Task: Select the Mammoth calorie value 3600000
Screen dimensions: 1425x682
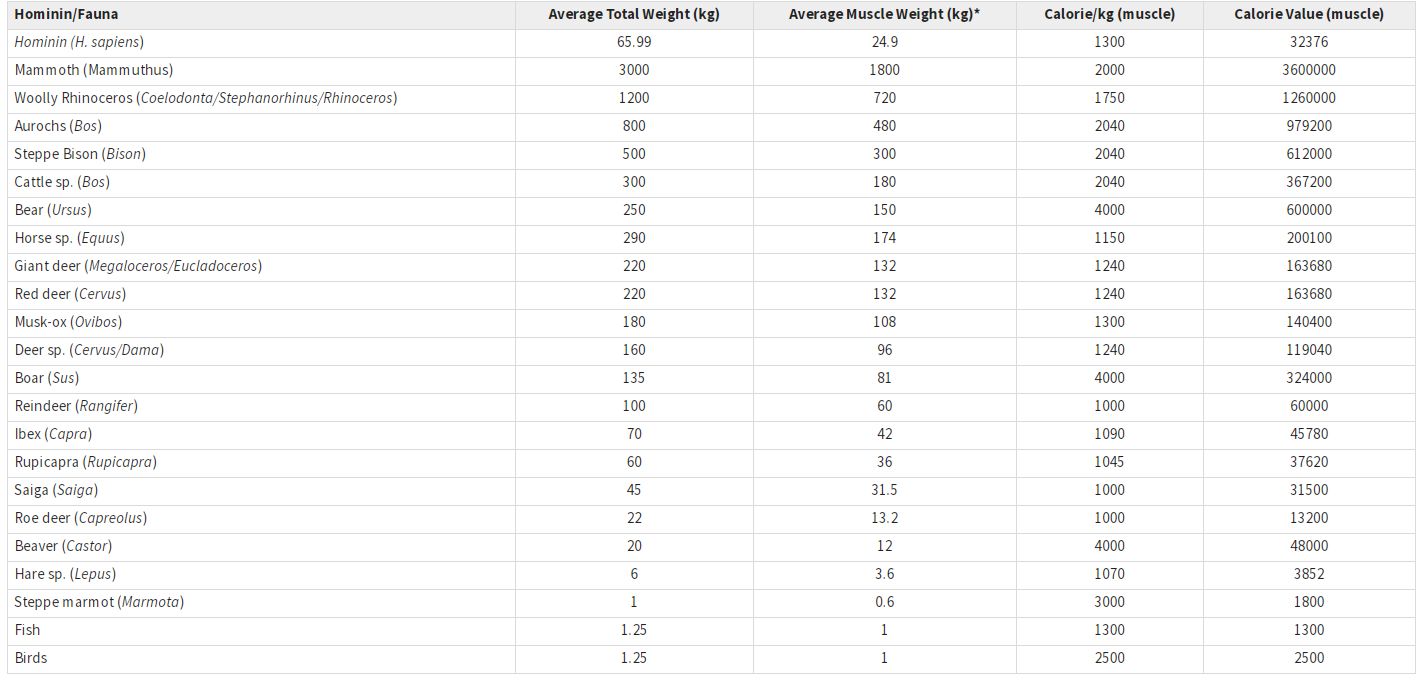Action: click(x=1309, y=70)
